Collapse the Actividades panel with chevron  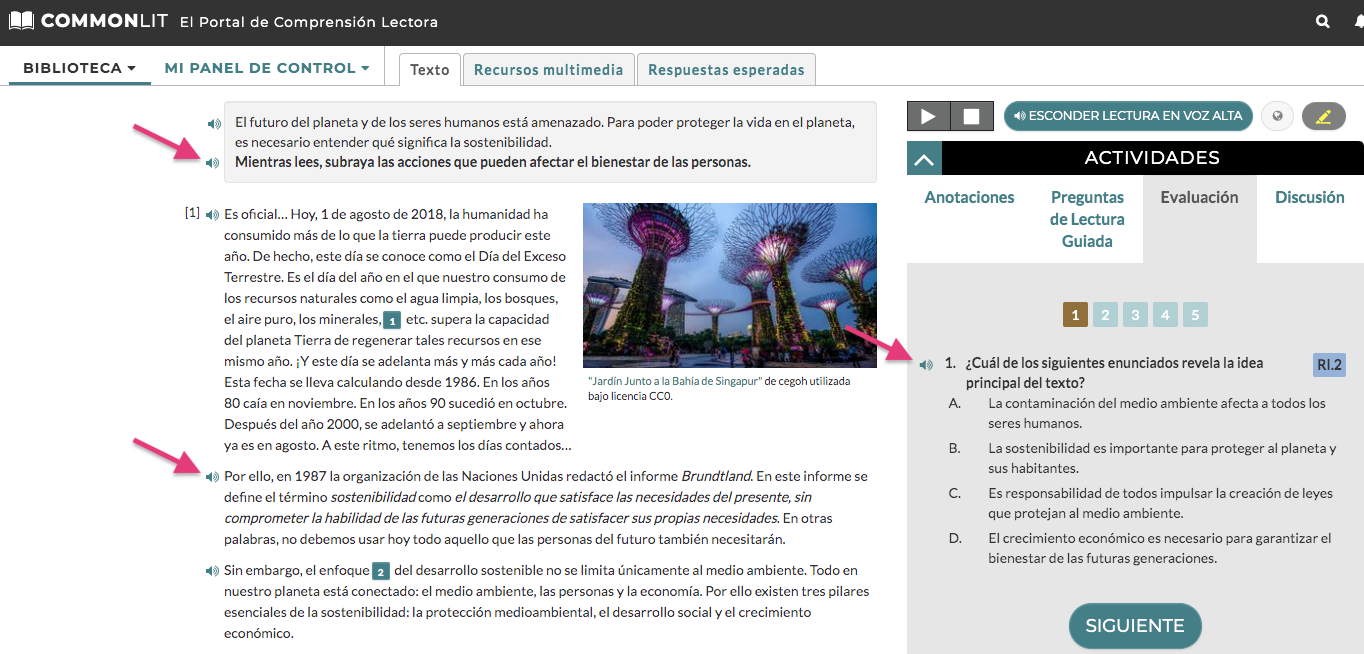coord(924,158)
